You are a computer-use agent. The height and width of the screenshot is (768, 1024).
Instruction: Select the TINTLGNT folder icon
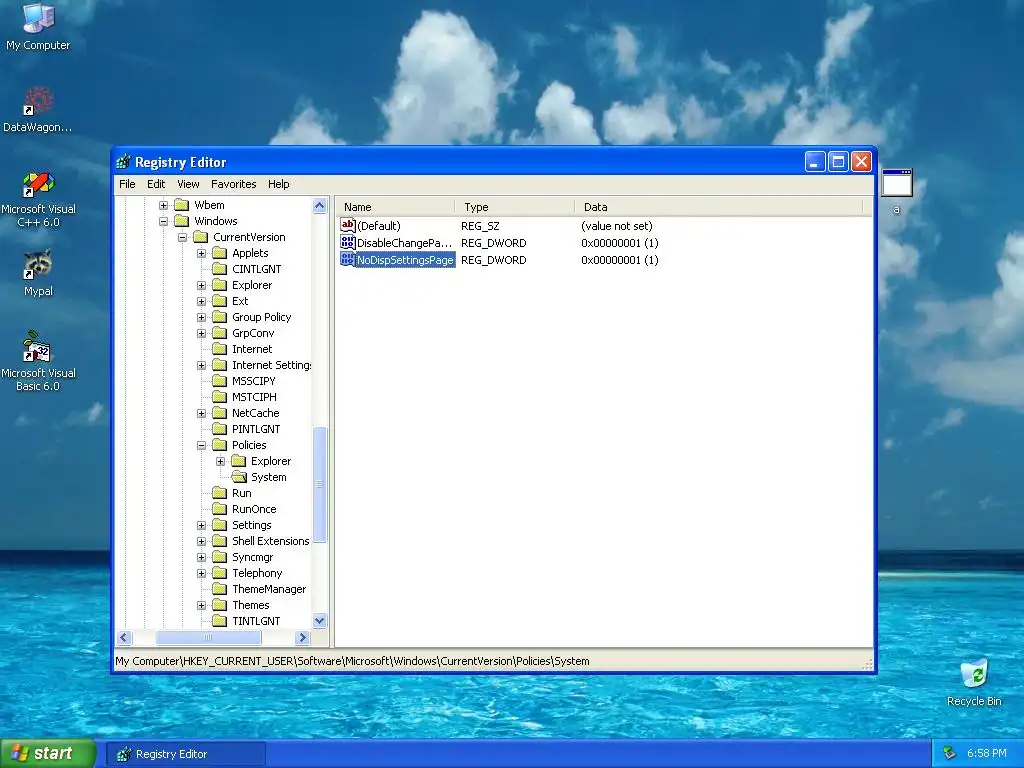pyautogui.click(x=219, y=621)
